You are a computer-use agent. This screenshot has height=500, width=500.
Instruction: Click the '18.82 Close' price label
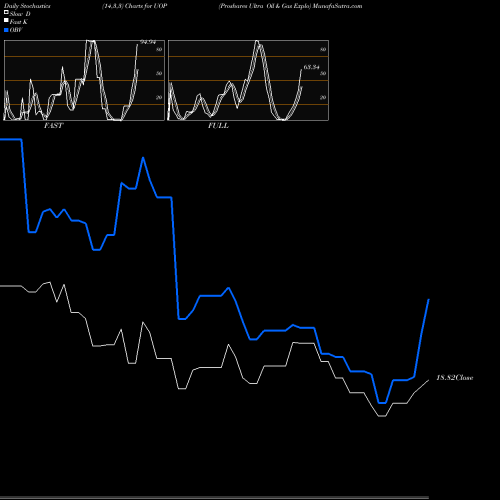click(x=455, y=378)
